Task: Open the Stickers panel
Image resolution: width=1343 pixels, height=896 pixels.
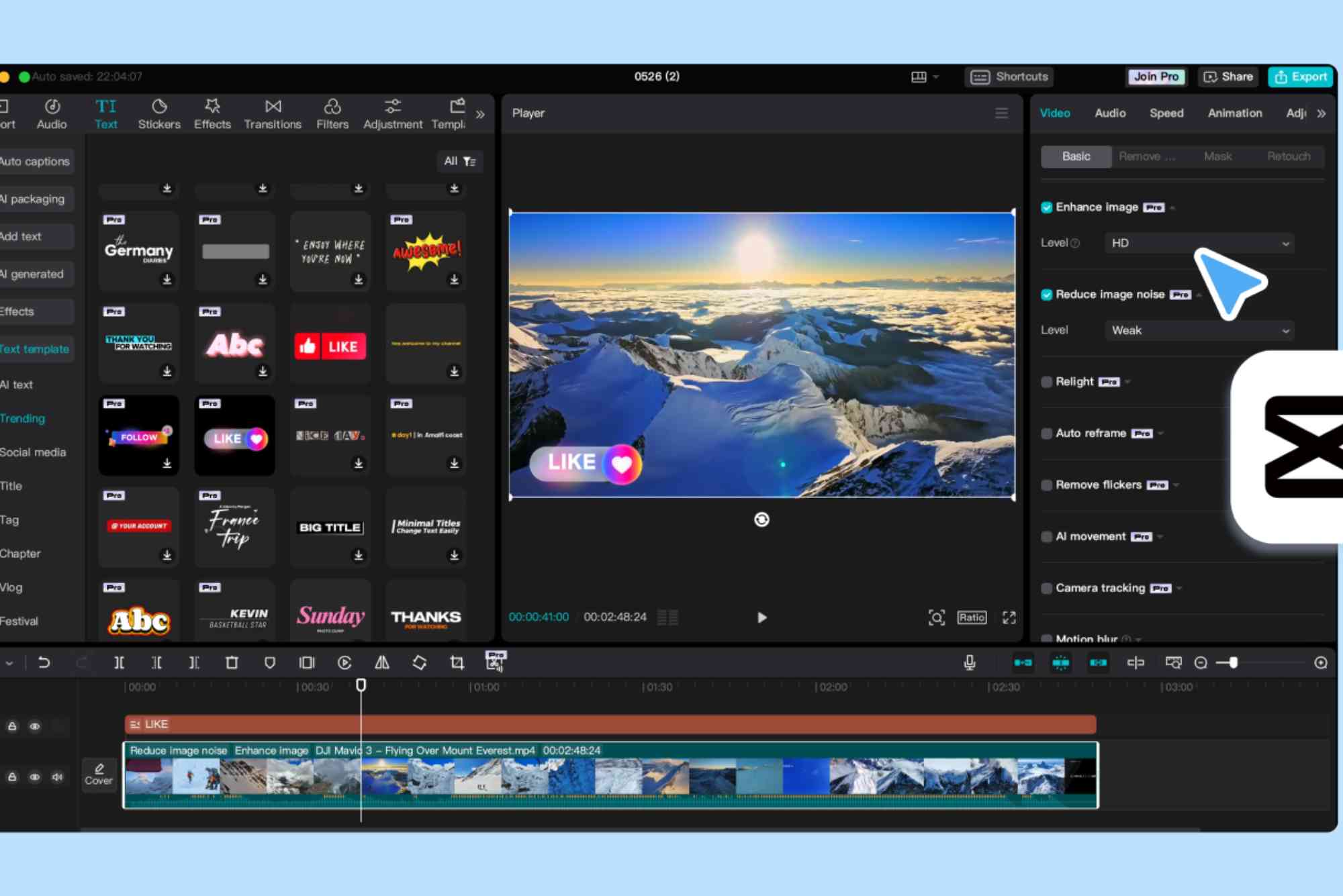Action: [159, 113]
